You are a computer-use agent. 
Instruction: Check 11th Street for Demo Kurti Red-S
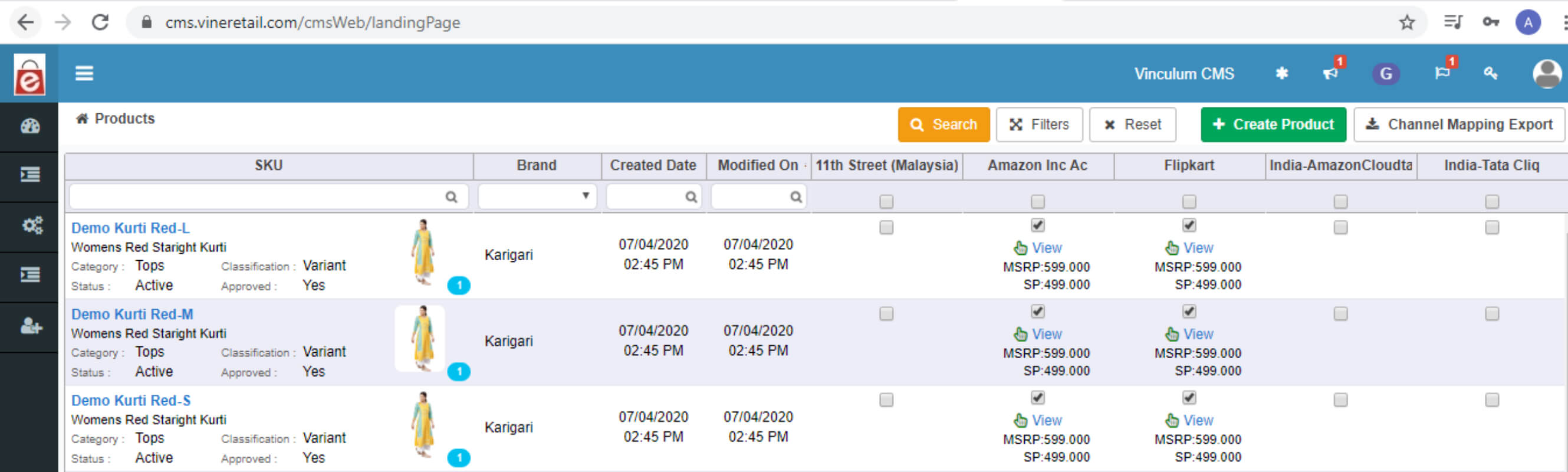point(886,399)
